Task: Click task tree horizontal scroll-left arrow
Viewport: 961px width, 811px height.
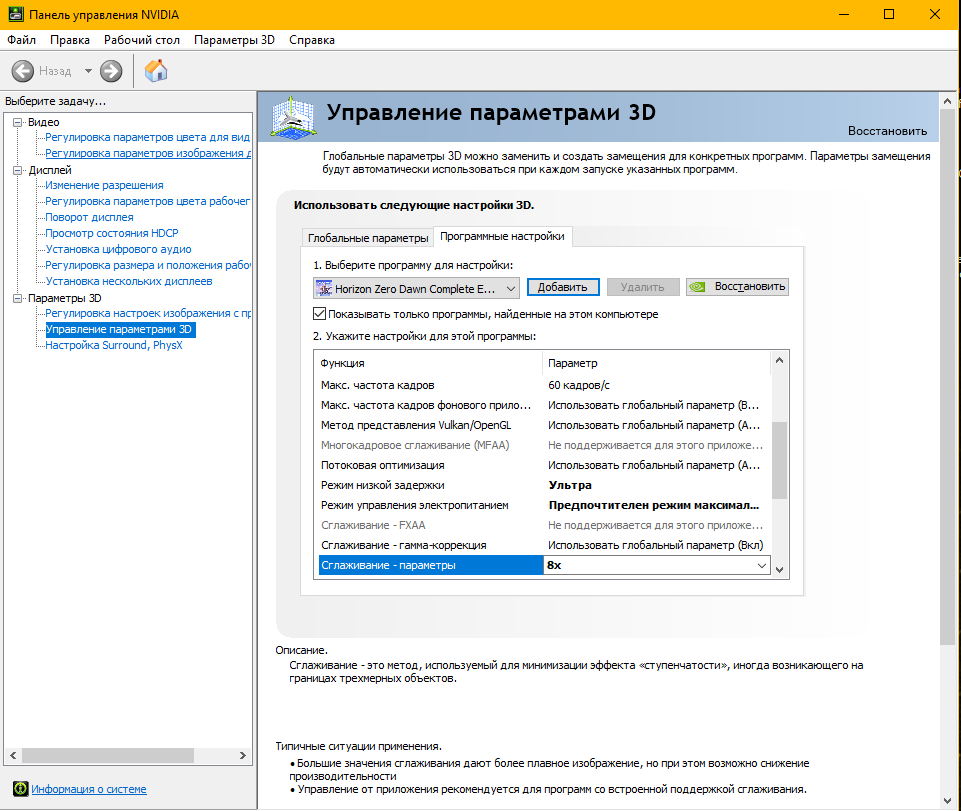Action: click(x=13, y=755)
